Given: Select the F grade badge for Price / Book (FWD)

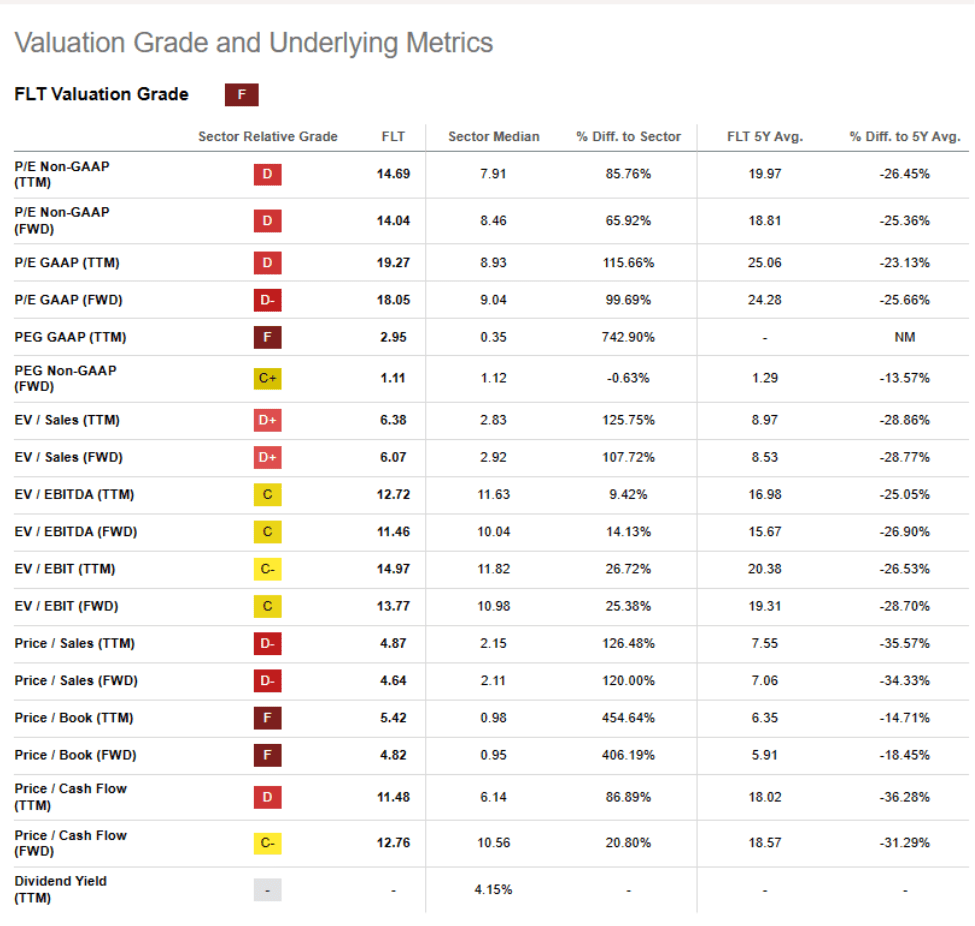Looking at the screenshot, I should coord(267,755).
